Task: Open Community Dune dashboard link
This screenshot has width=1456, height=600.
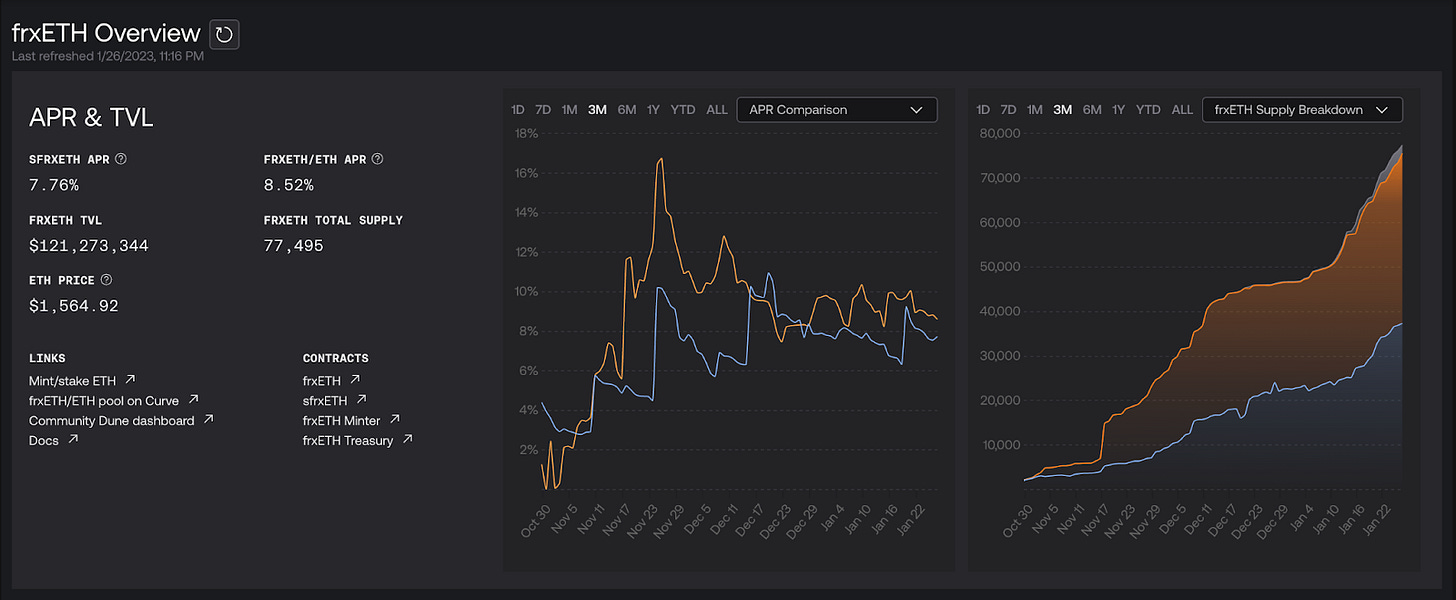Action: (112, 420)
